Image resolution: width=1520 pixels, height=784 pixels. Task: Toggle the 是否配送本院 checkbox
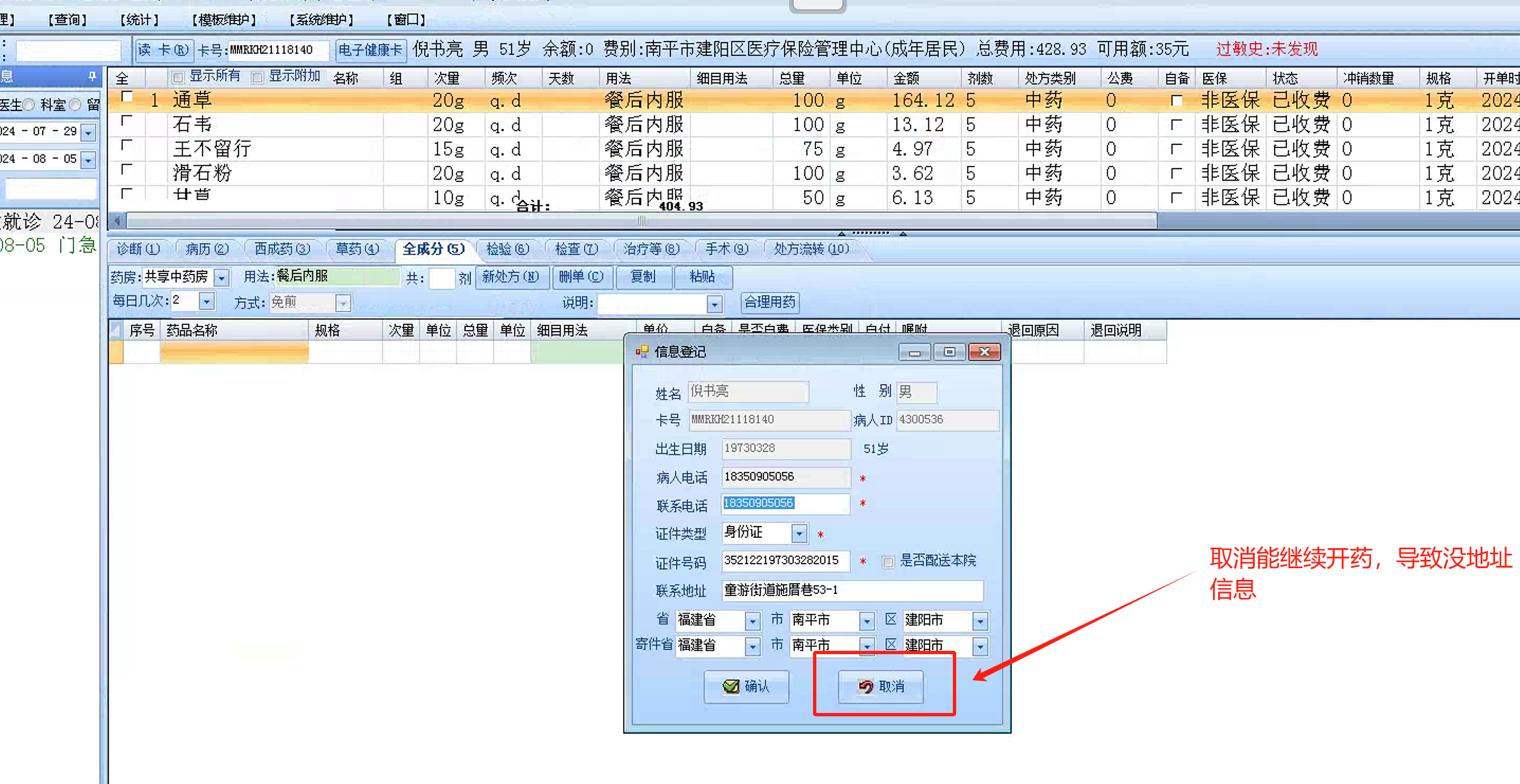coord(888,562)
